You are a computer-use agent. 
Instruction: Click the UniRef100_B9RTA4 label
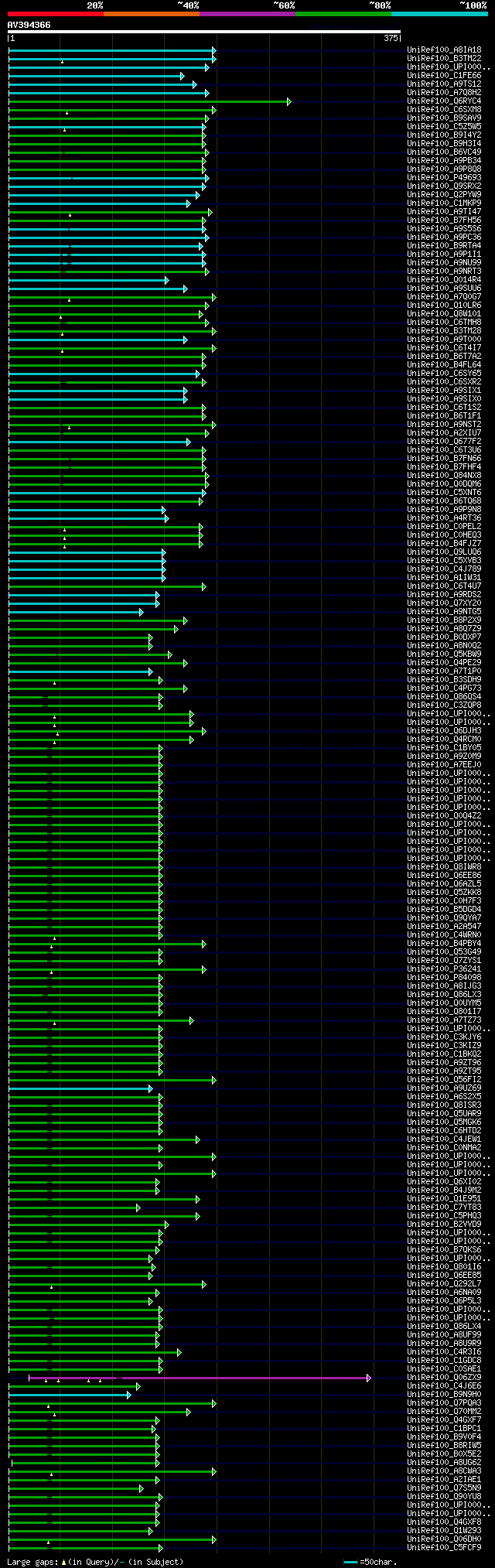[x=444, y=246]
